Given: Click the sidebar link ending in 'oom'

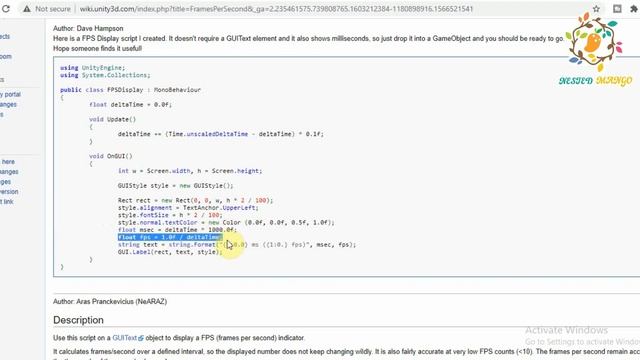Looking at the screenshot, I should pyautogui.click(x=6, y=56).
